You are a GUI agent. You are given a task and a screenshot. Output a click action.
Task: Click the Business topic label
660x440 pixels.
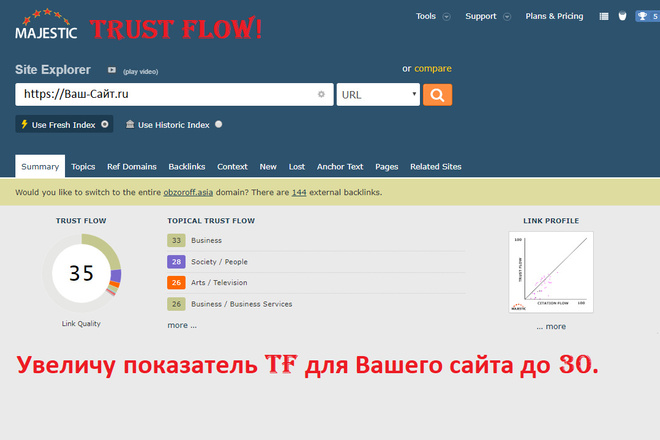(206, 240)
